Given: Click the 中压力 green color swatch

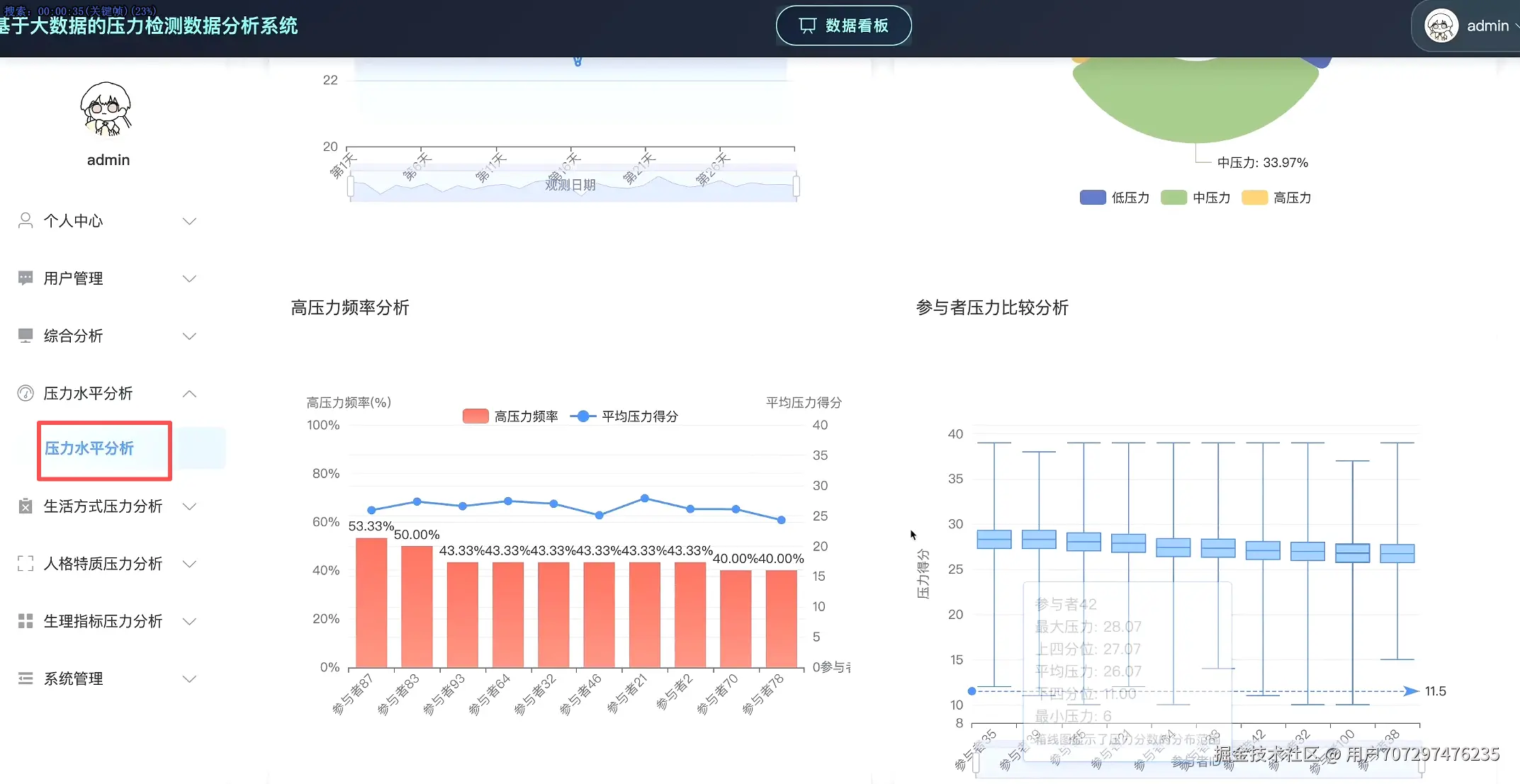Looking at the screenshot, I should coord(1173,198).
